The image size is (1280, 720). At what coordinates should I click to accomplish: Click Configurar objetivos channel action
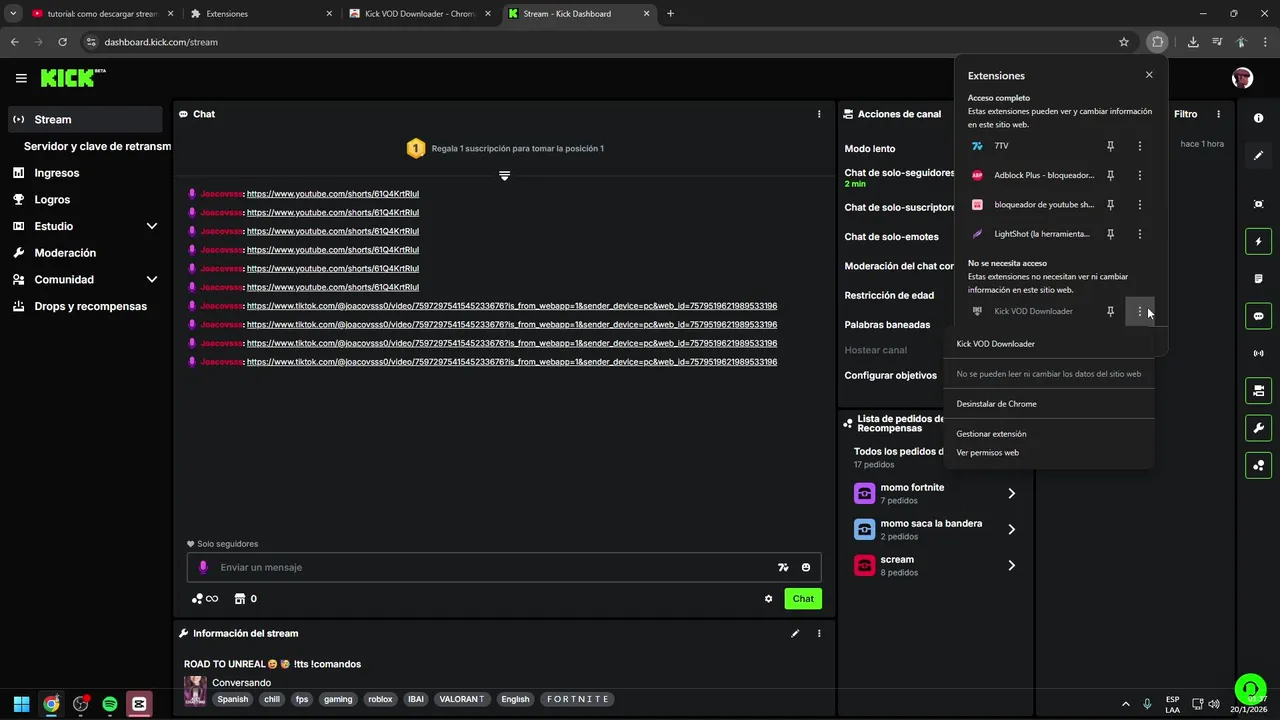click(890, 376)
